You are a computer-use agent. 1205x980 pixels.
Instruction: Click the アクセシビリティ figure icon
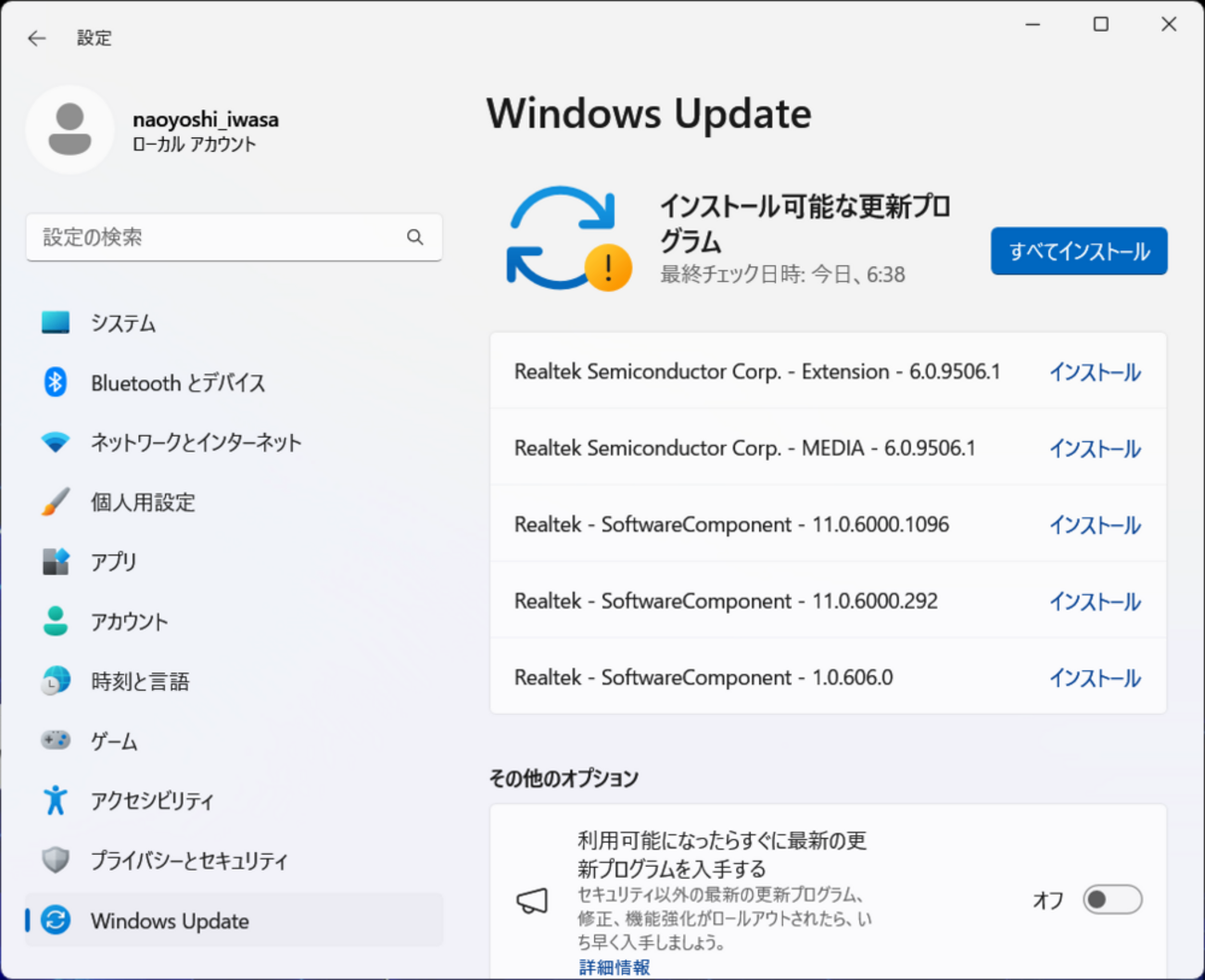click(56, 800)
